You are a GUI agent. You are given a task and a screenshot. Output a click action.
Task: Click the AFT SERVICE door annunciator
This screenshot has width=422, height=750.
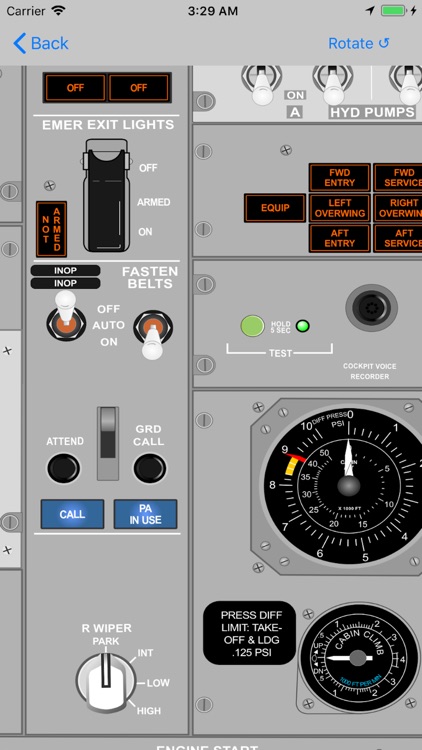(x=398, y=238)
